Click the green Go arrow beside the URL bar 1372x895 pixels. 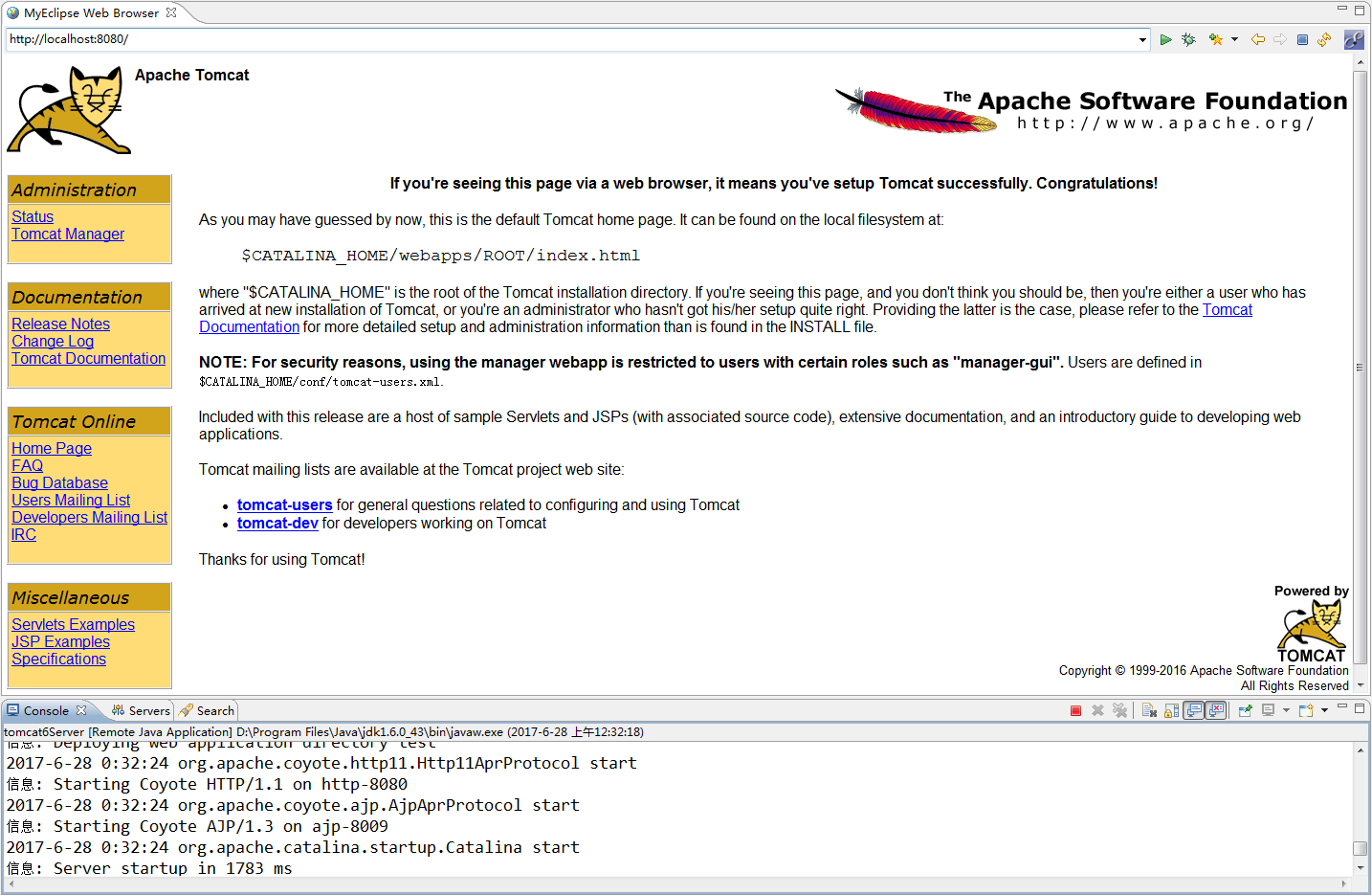pyautogui.click(x=1165, y=39)
